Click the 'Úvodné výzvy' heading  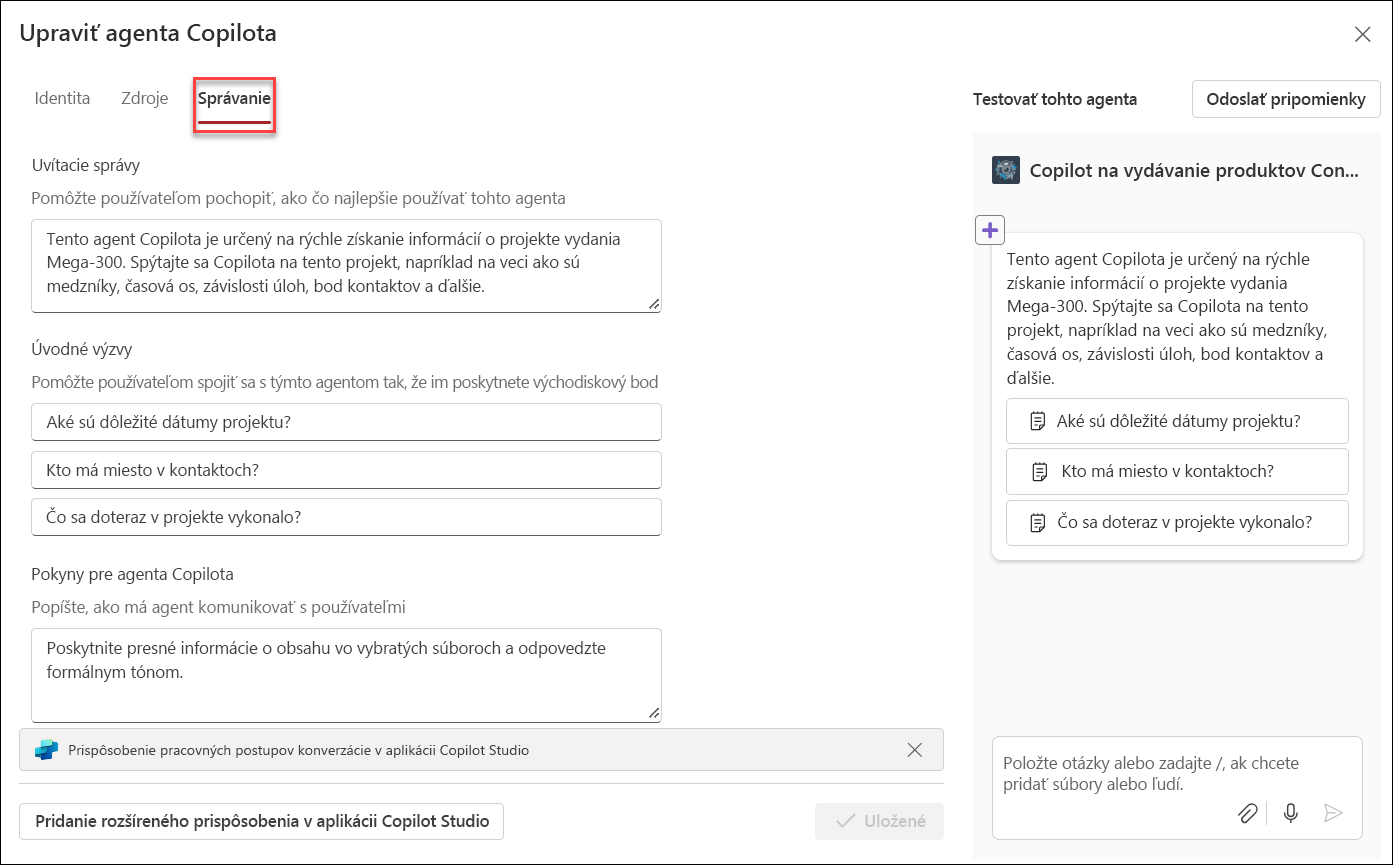(x=82, y=350)
